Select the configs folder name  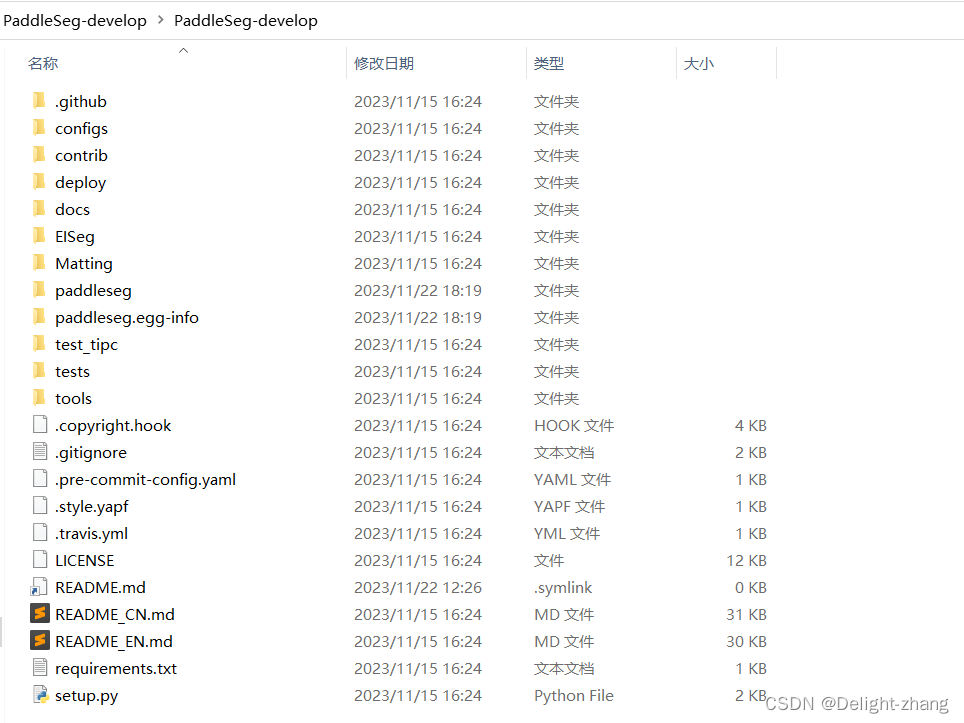tap(81, 128)
